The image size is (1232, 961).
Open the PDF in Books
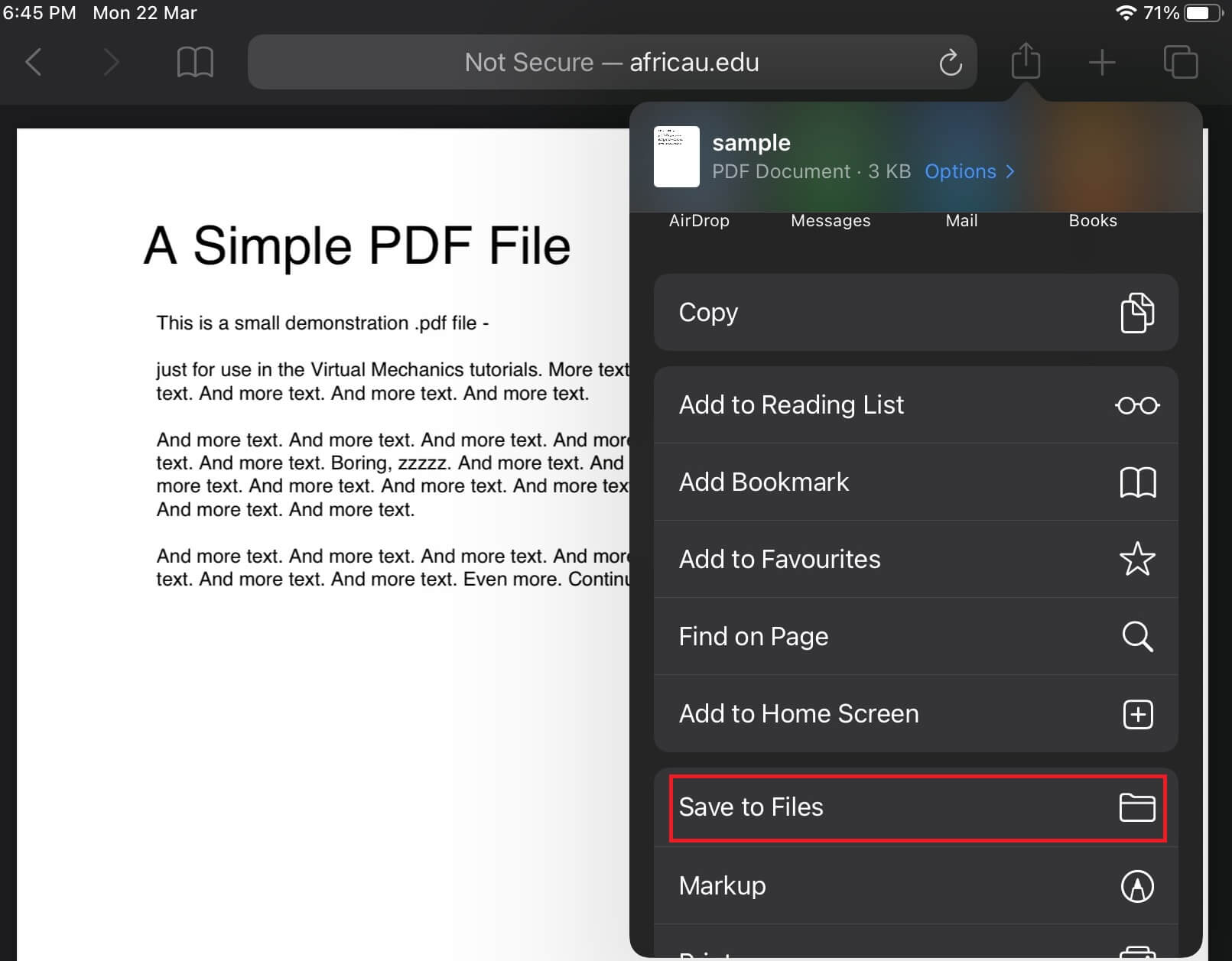(x=1093, y=220)
